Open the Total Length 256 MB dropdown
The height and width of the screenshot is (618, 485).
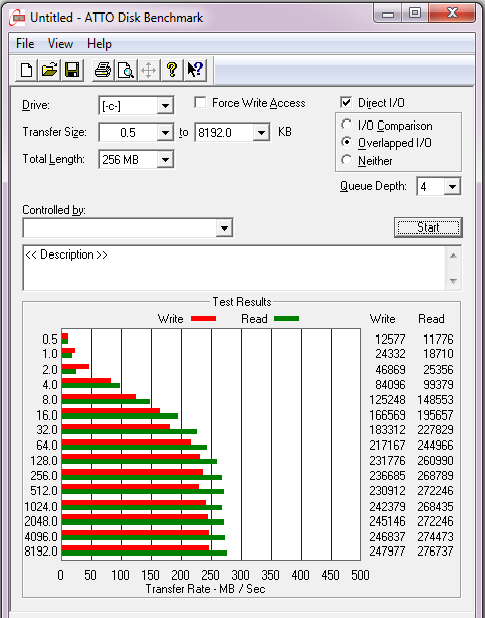tap(165, 160)
